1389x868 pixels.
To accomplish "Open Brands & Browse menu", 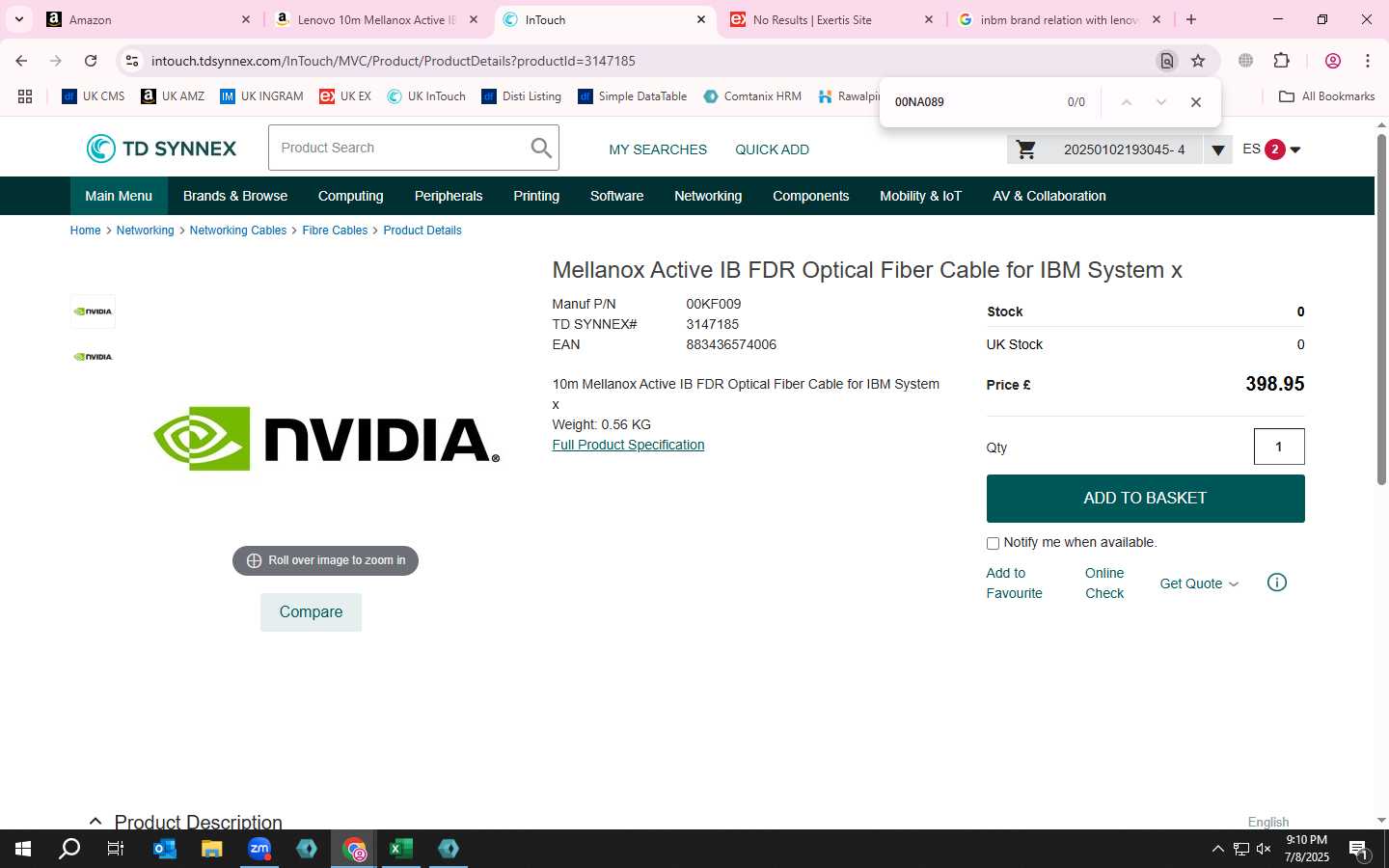I will [235, 196].
